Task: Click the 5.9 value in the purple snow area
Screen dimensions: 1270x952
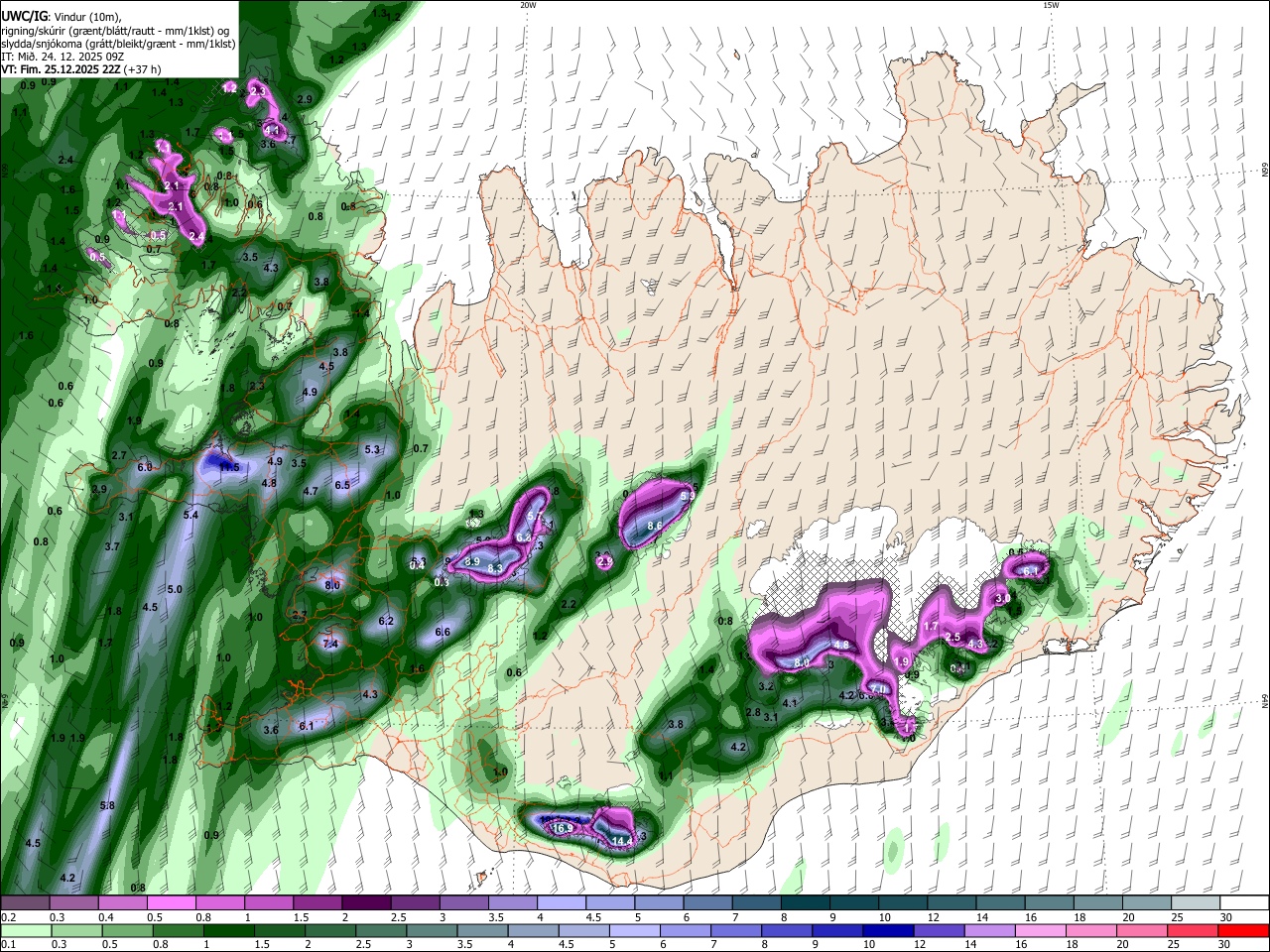Action: click(688, 497)
